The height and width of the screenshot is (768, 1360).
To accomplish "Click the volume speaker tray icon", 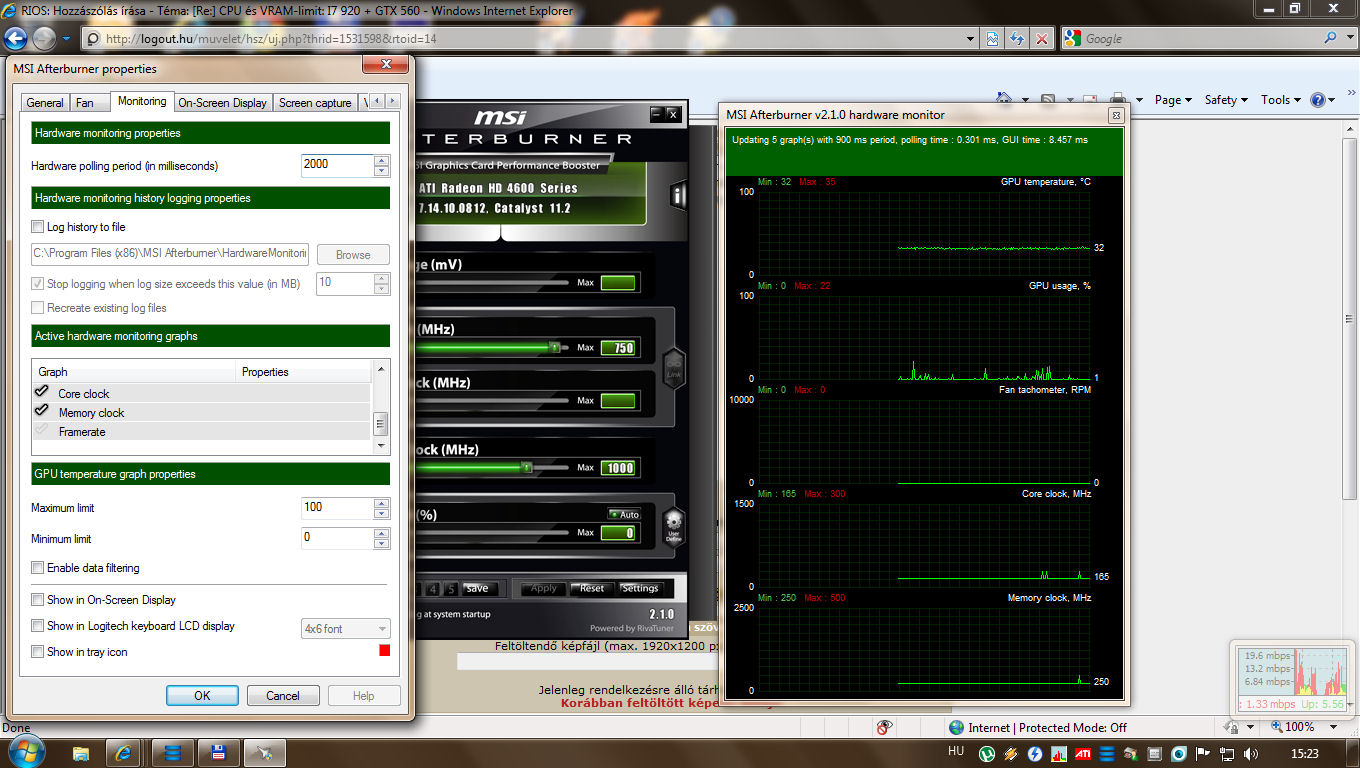I will (x=1251, y=754).
